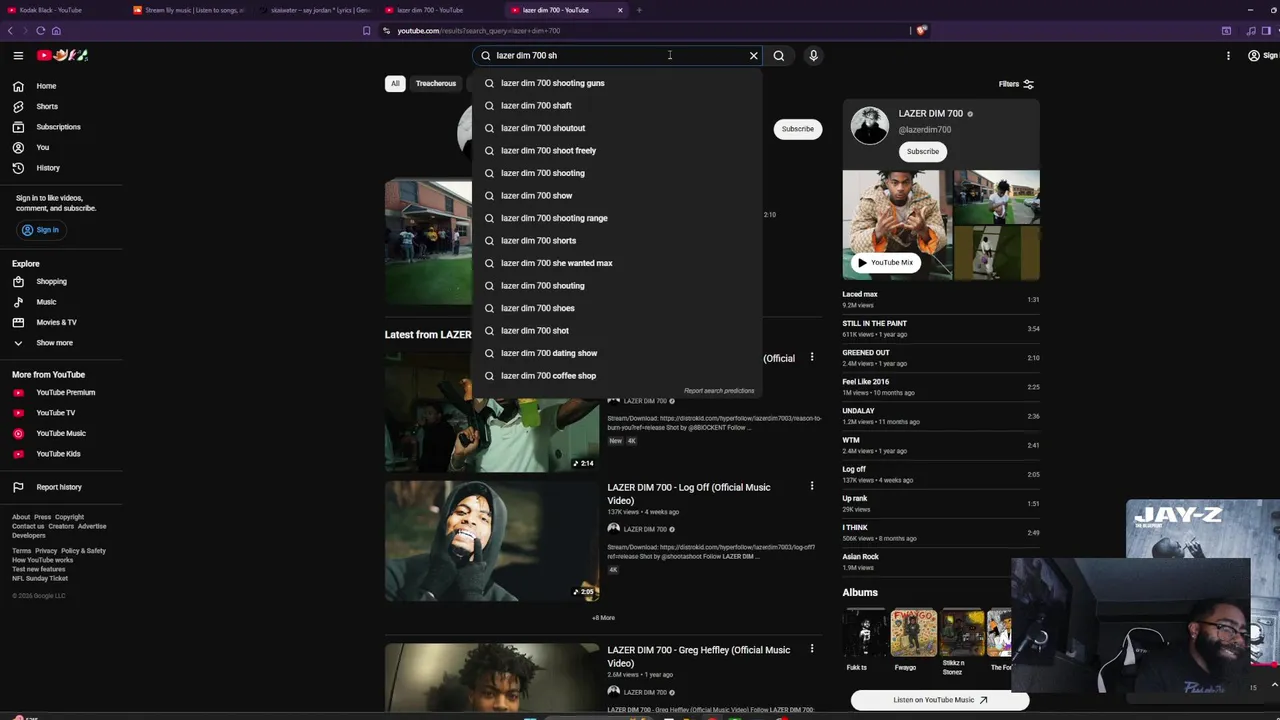Play the song 'Laced max'

click(x=940, y=299)
